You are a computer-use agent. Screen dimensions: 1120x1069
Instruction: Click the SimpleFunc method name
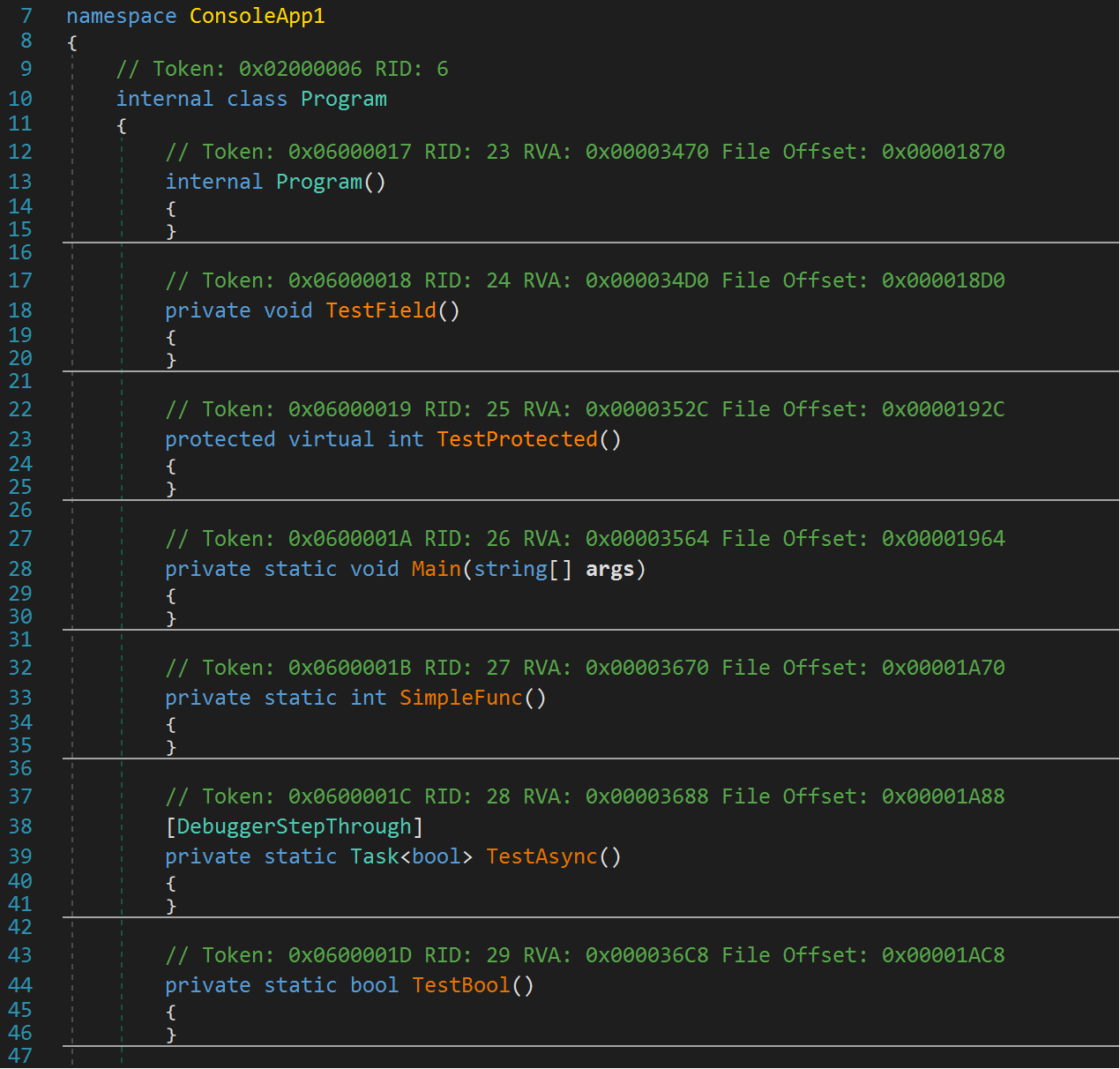(x=460, y=698)
